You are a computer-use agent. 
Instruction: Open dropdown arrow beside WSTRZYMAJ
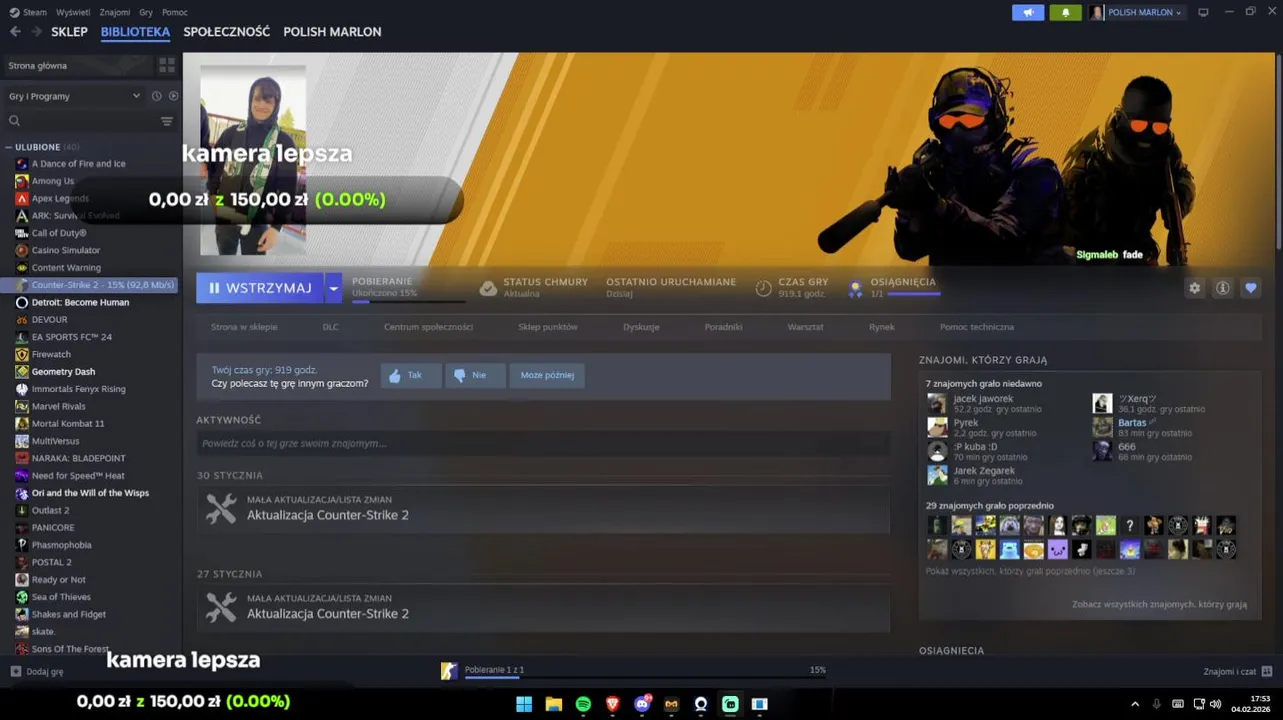[333, 288]
